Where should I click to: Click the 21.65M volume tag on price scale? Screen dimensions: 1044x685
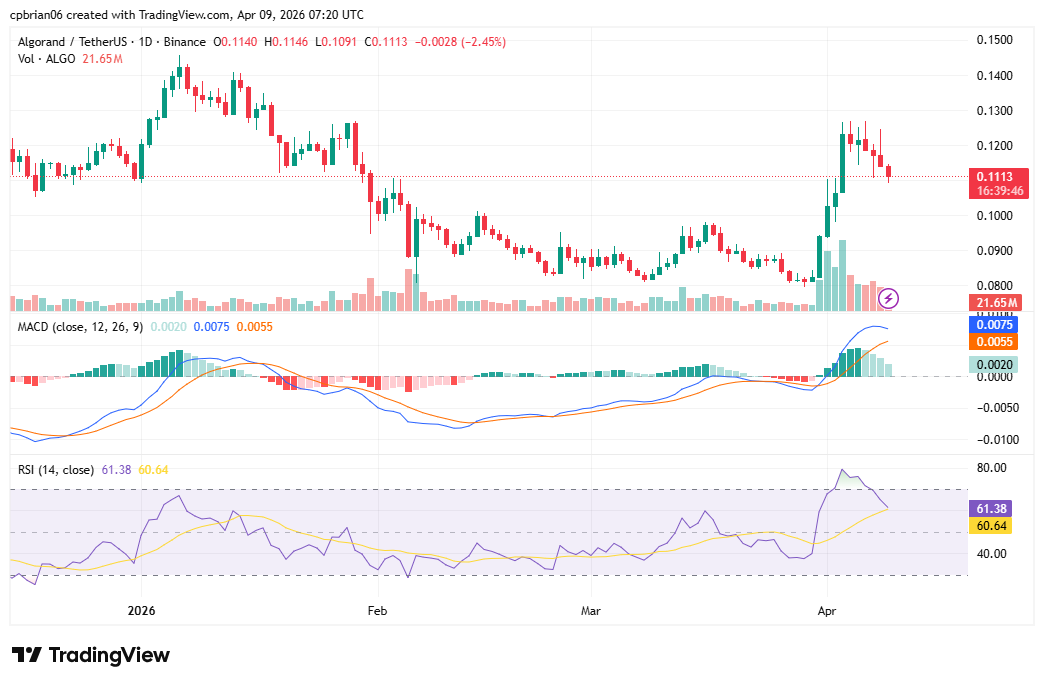tap(996, 300)
